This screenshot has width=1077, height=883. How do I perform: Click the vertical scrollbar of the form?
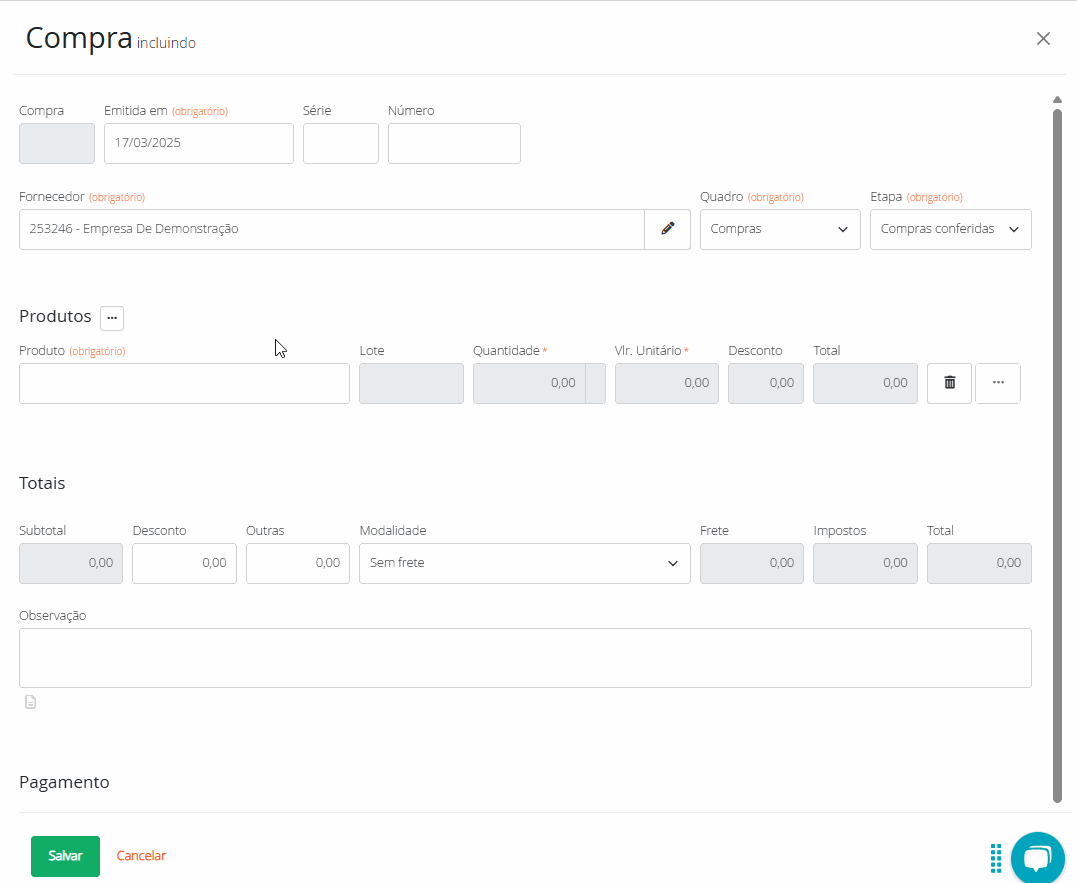point(1057,450)
